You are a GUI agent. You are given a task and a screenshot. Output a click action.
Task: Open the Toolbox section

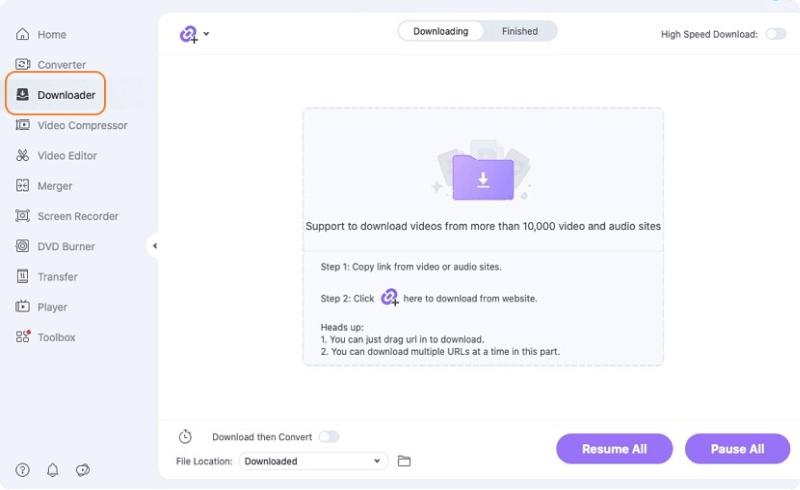pos(56,337)
